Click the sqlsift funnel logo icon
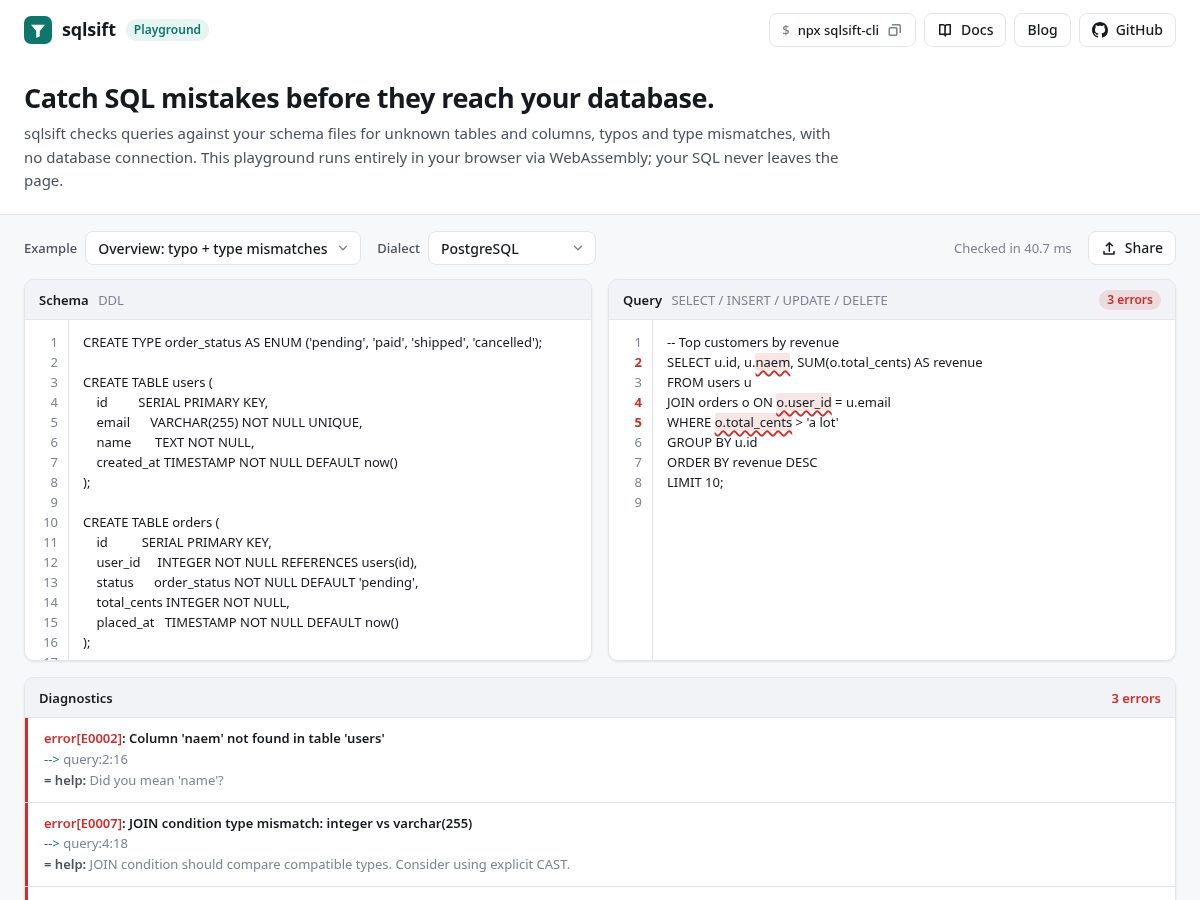1200x900 pixels. (x=38, y=30)
